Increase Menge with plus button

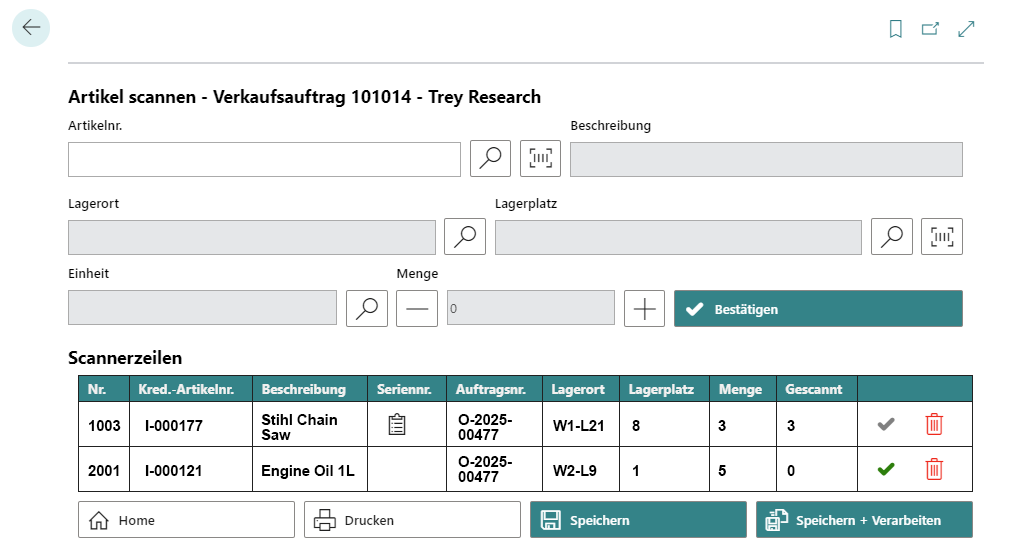[x=644, y=309]
